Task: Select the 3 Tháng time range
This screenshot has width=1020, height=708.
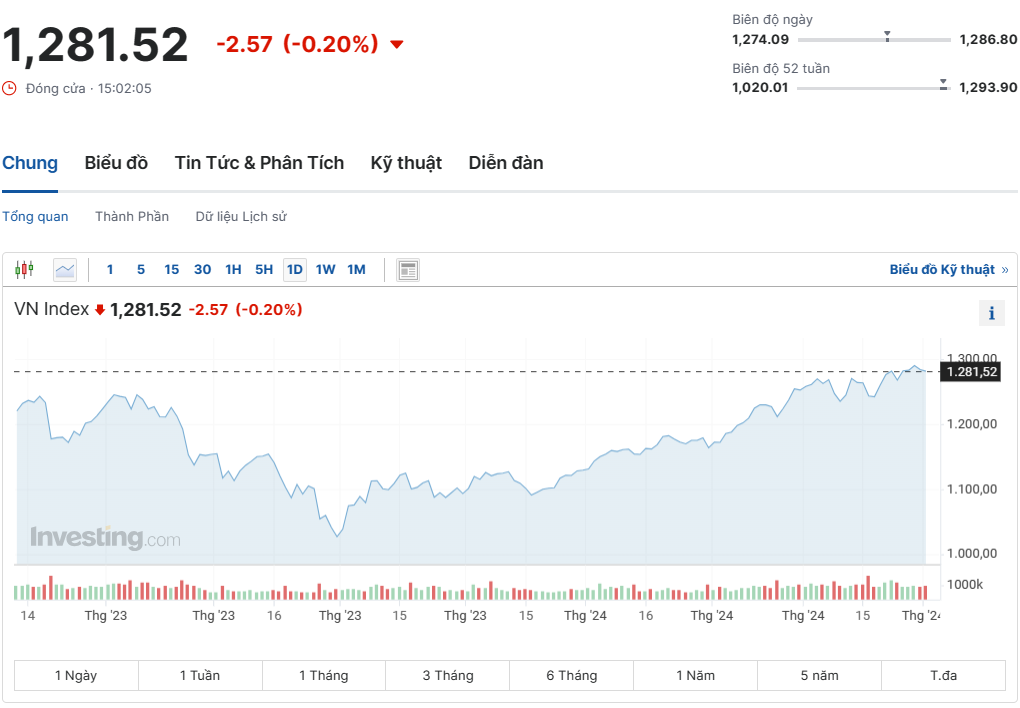Action: pos(447,676)
